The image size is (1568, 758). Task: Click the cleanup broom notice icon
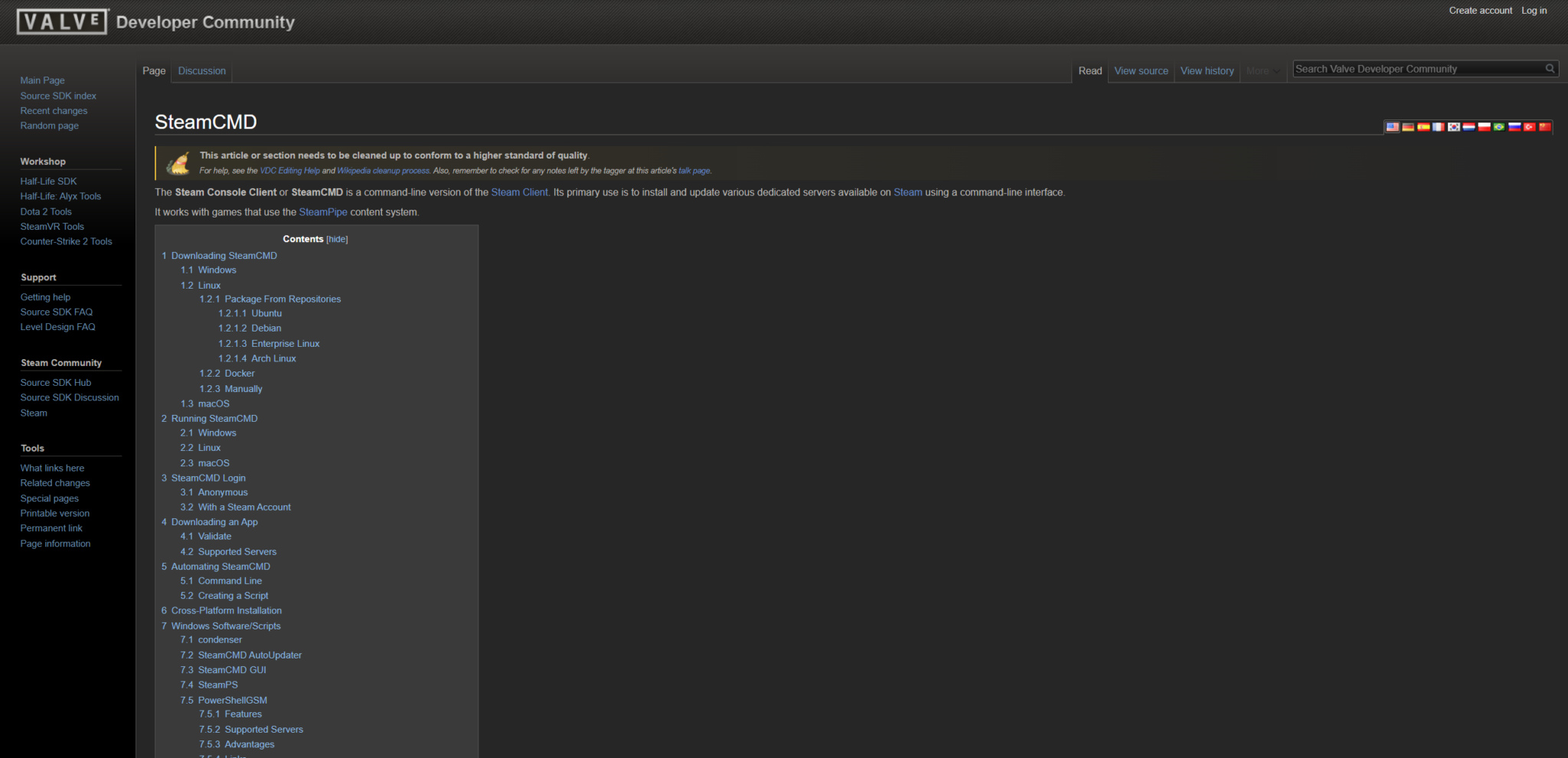pyautogui.click(x=178, y=163)
